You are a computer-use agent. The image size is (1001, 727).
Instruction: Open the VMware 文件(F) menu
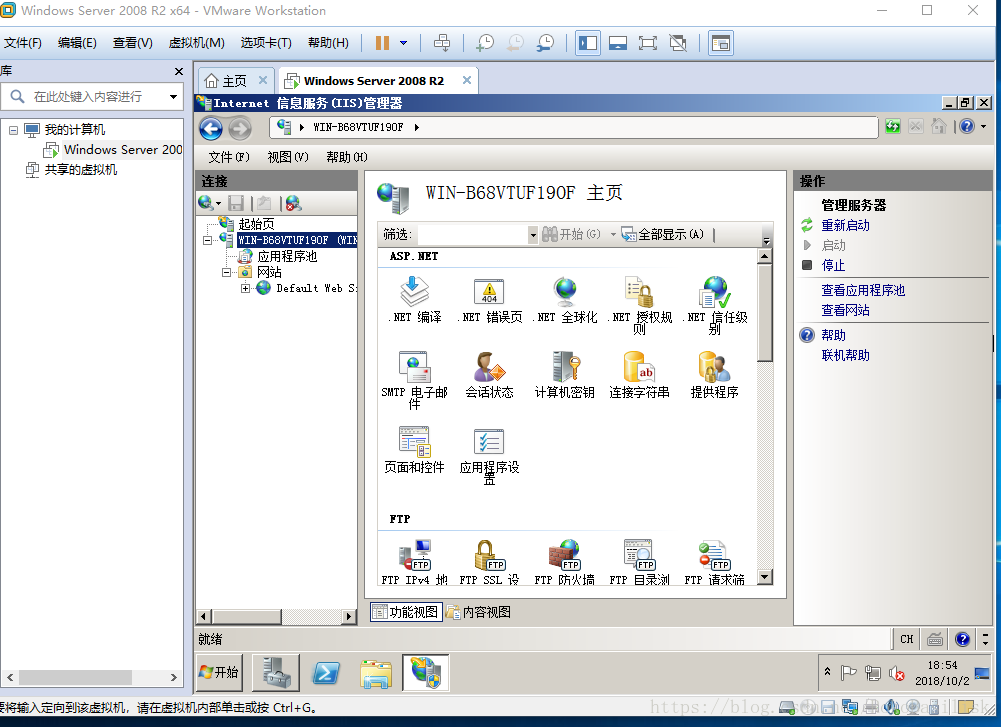(23, 43)
